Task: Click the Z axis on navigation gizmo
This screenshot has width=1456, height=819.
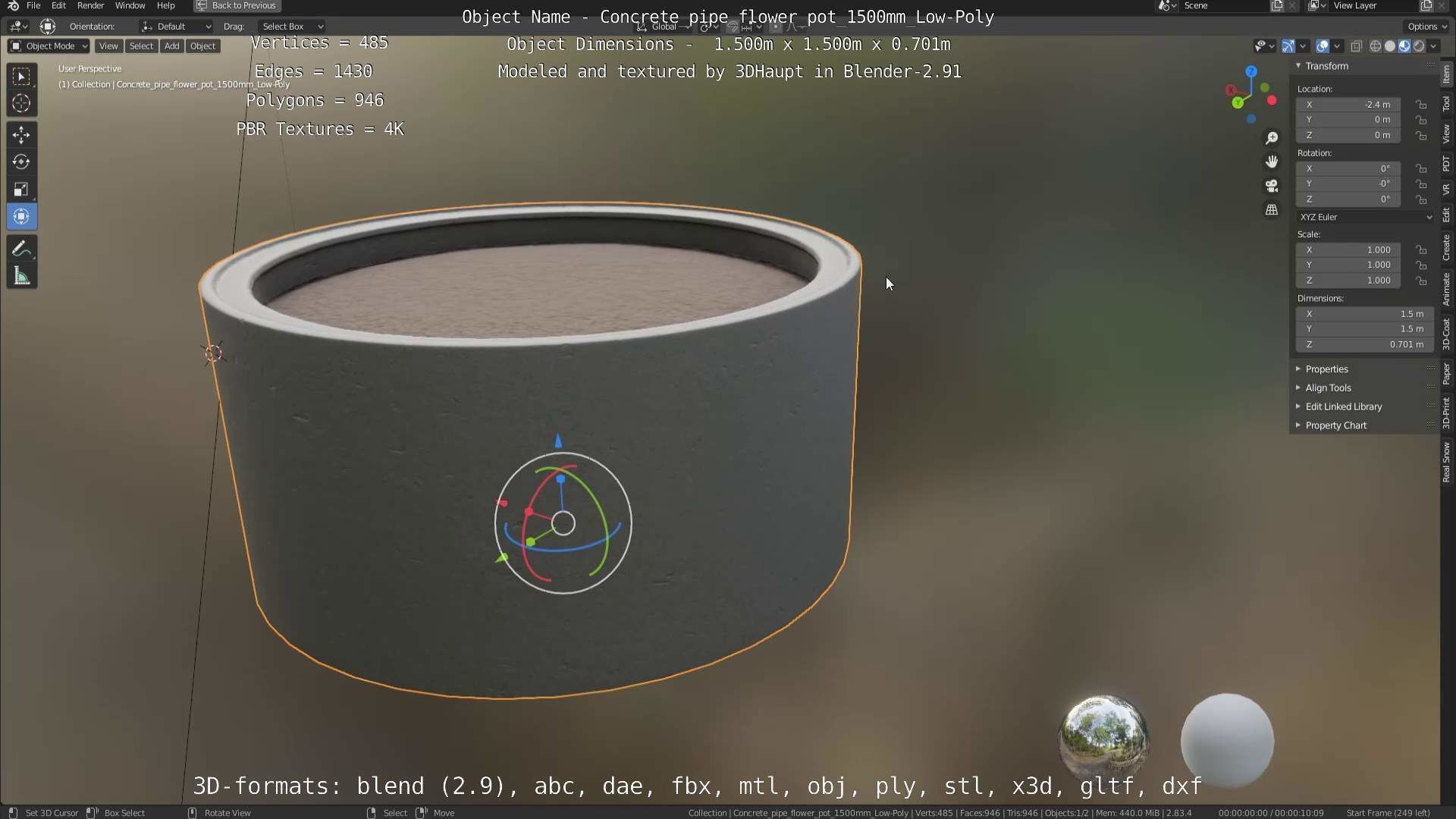Action: (x=1251, y=71)
